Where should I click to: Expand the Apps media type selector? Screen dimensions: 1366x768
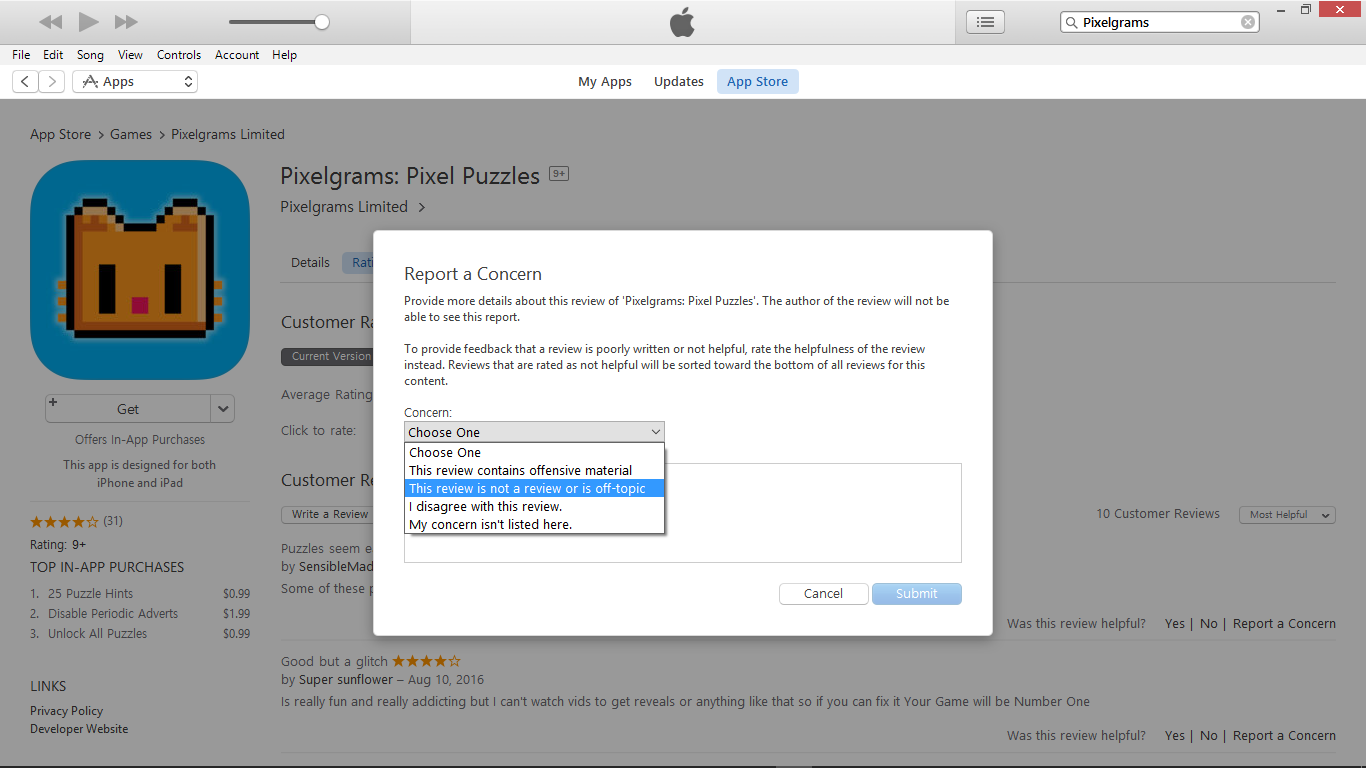click(135, 82)
